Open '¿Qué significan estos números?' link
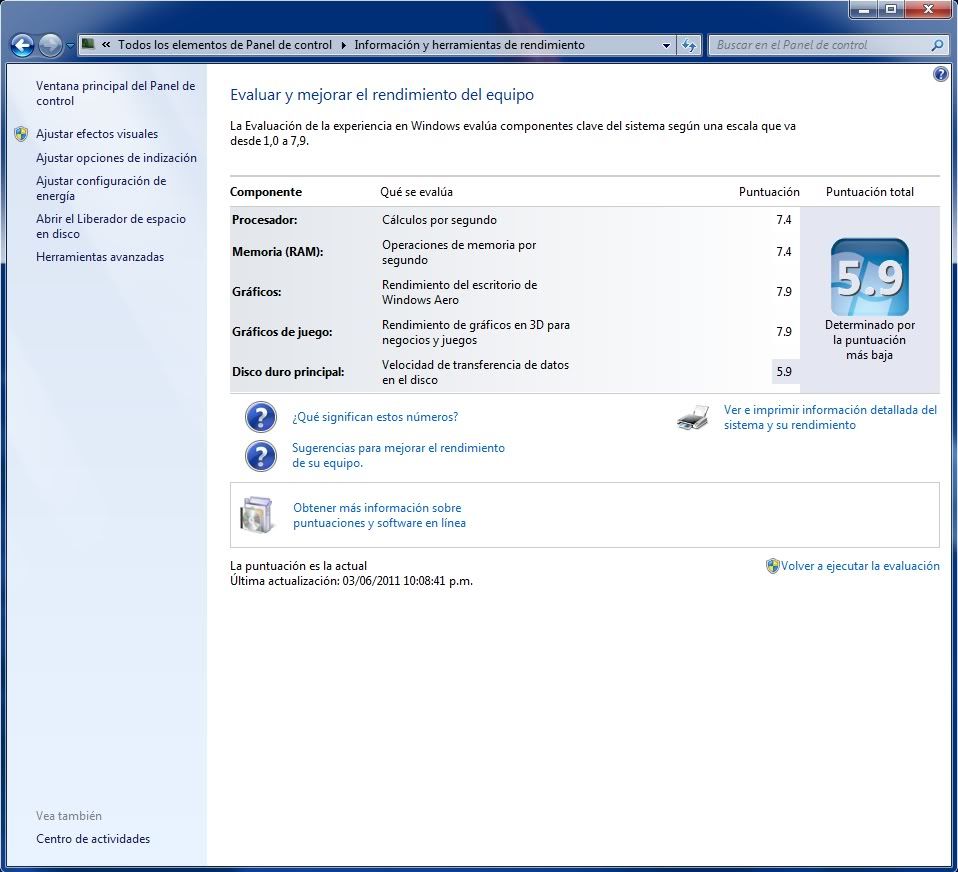This screenshot has width=958, height=872. [375, 417]
